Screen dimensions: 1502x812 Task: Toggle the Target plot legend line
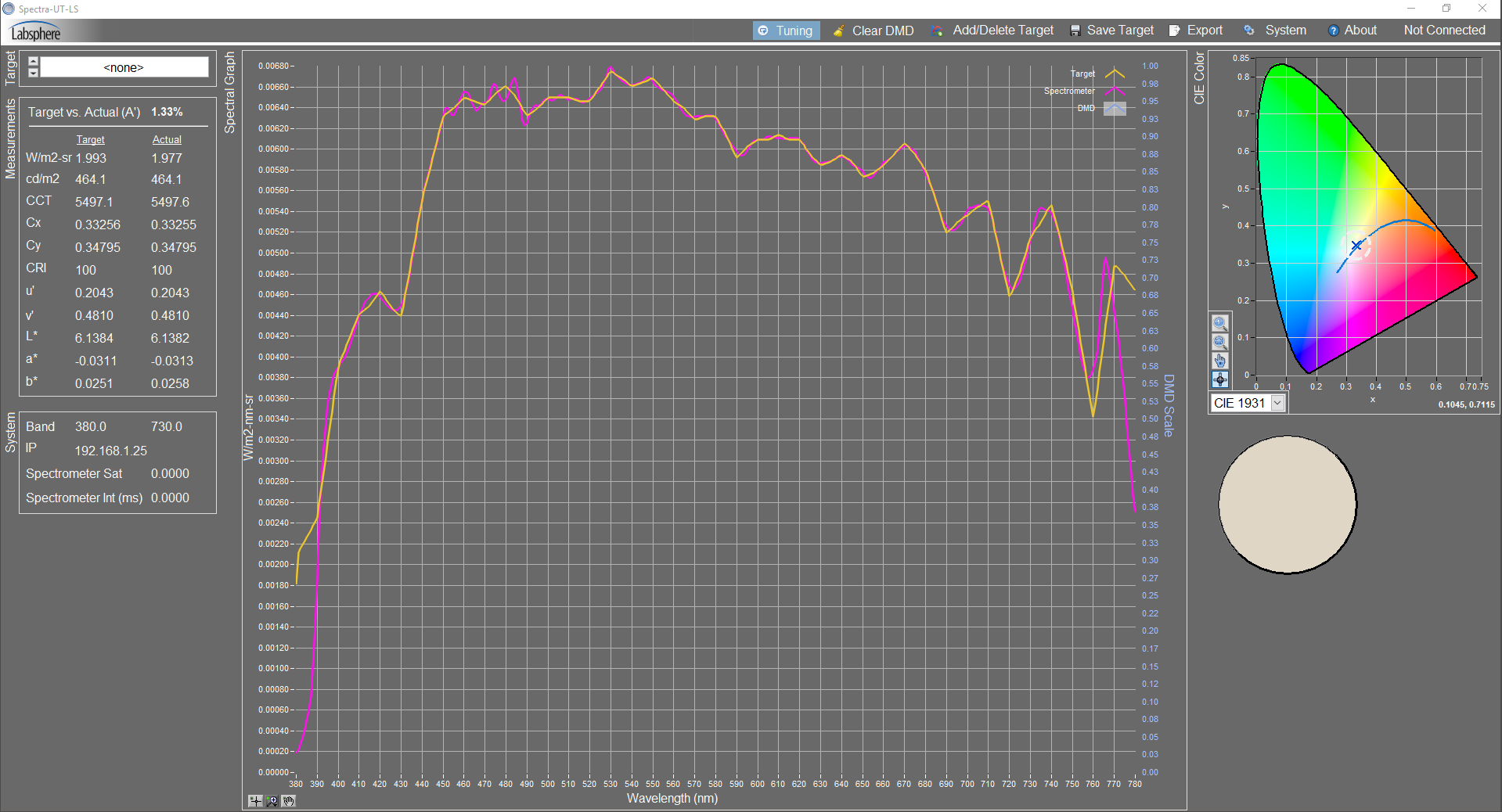click(1114, 74)
